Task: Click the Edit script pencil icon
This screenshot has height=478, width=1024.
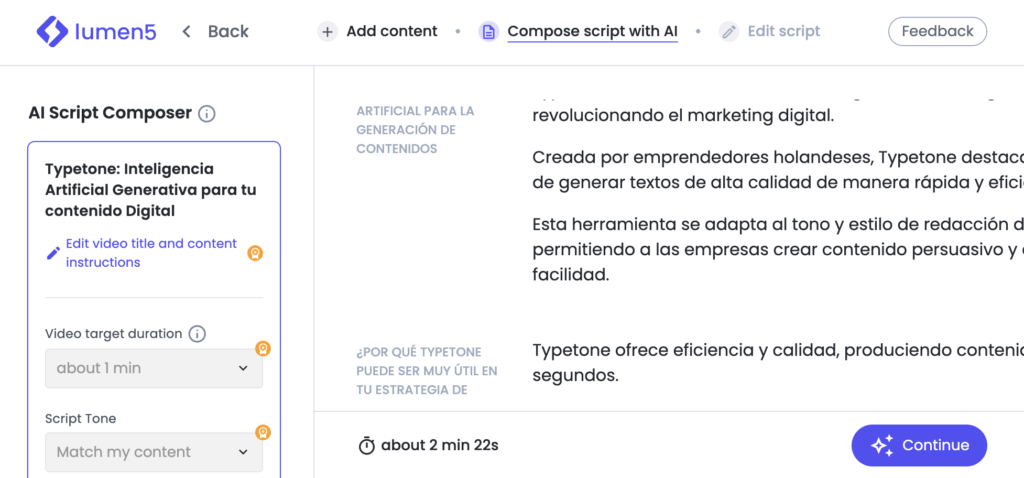Action: [x=729, y=31]
